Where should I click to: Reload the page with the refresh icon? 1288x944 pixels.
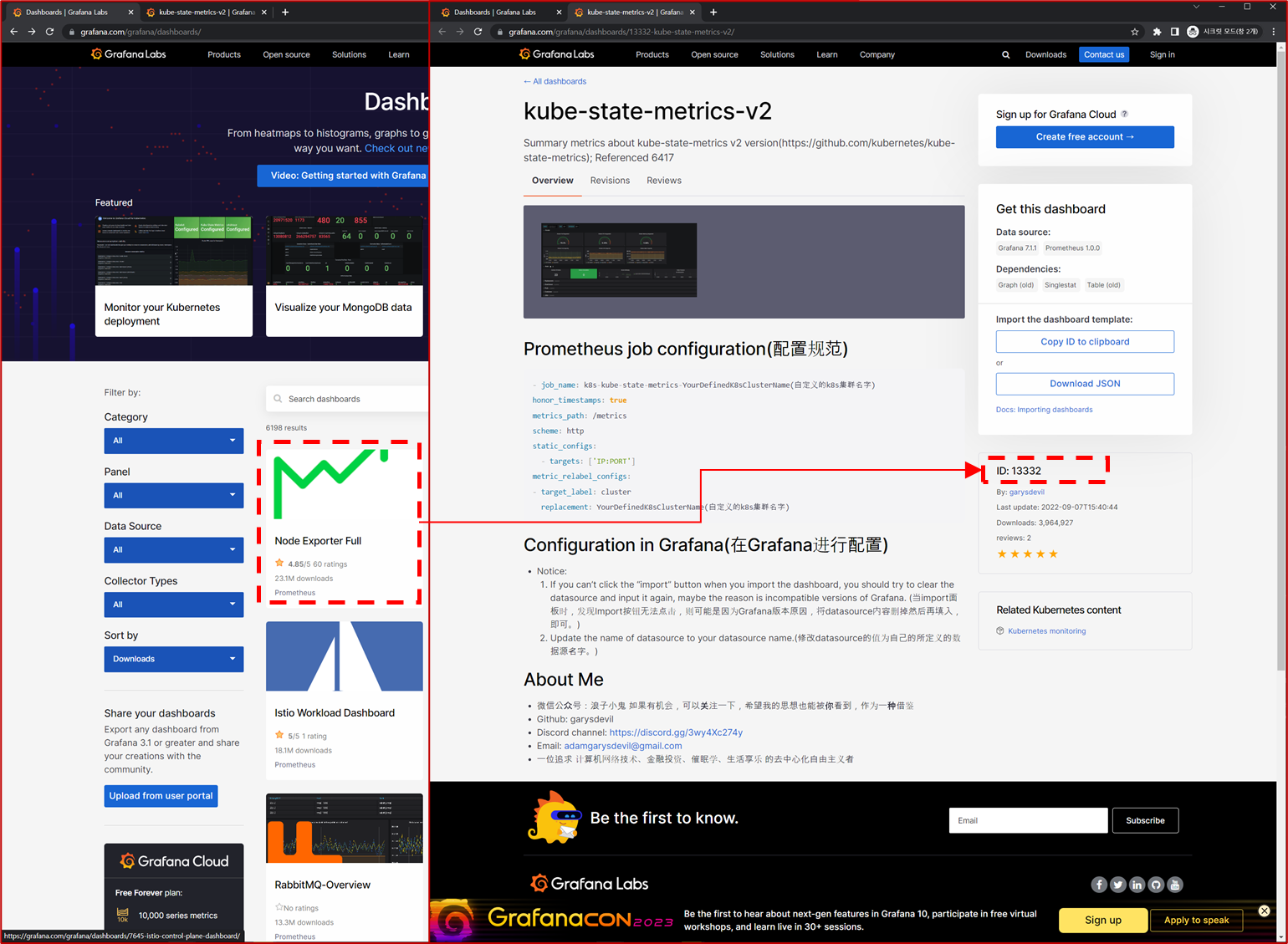pyautogui.click(x=478, y=32)
